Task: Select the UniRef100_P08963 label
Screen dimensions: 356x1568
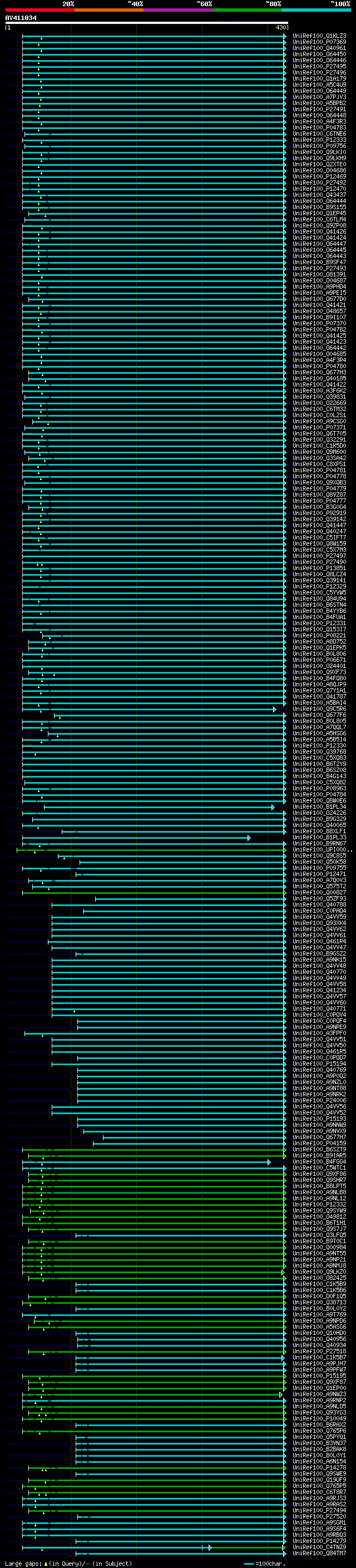Action: [319, 788]
